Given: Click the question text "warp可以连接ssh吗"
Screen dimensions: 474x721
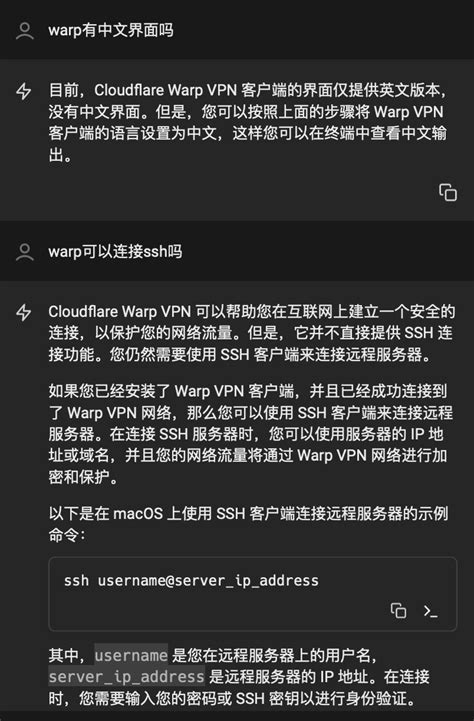Looking at the screenshot, I should 115,252.
